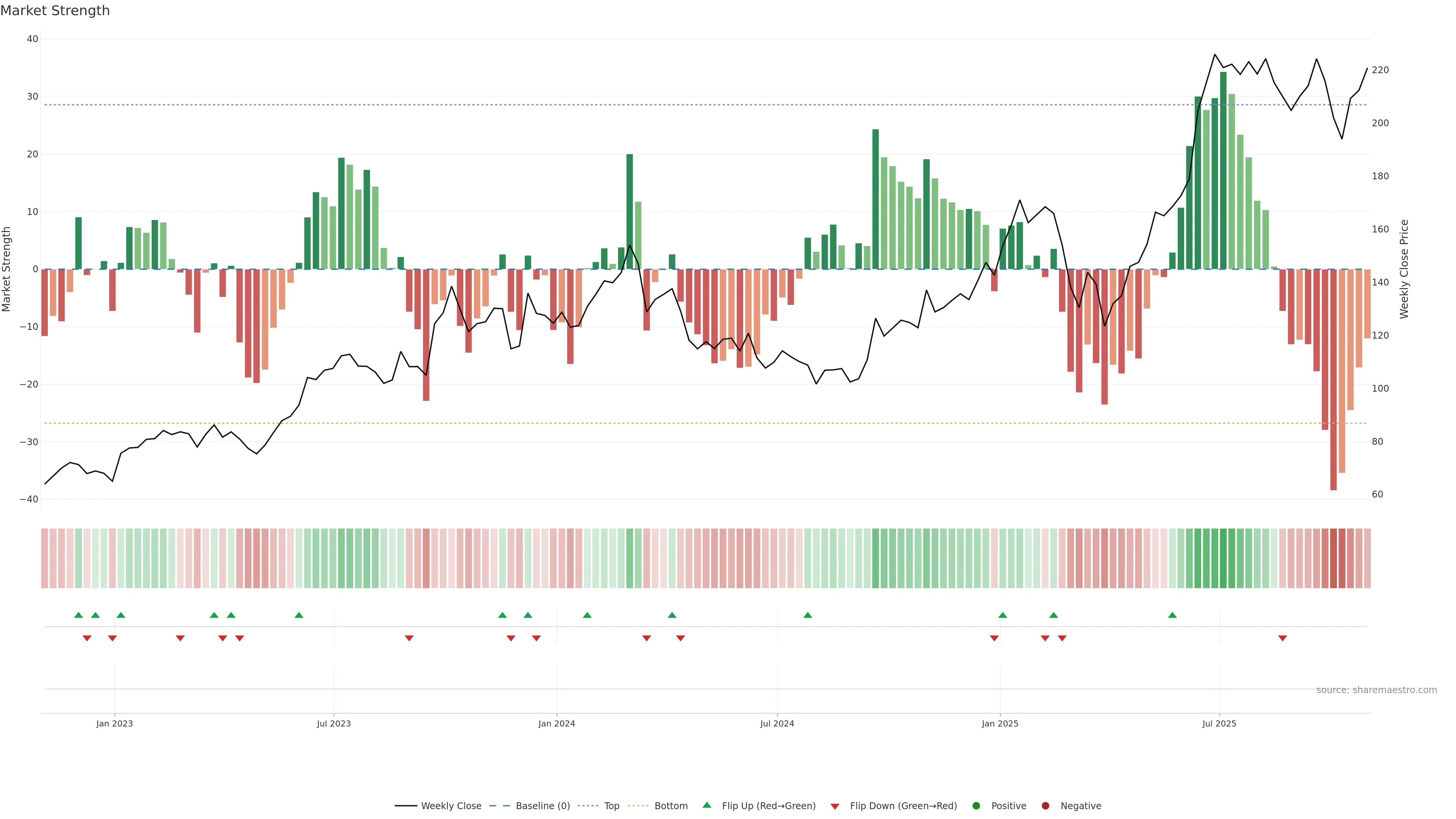The width and height of the screenshot is (1456, 819).
Task: Click the red Negative legend dot
Action: (1045, 806)
